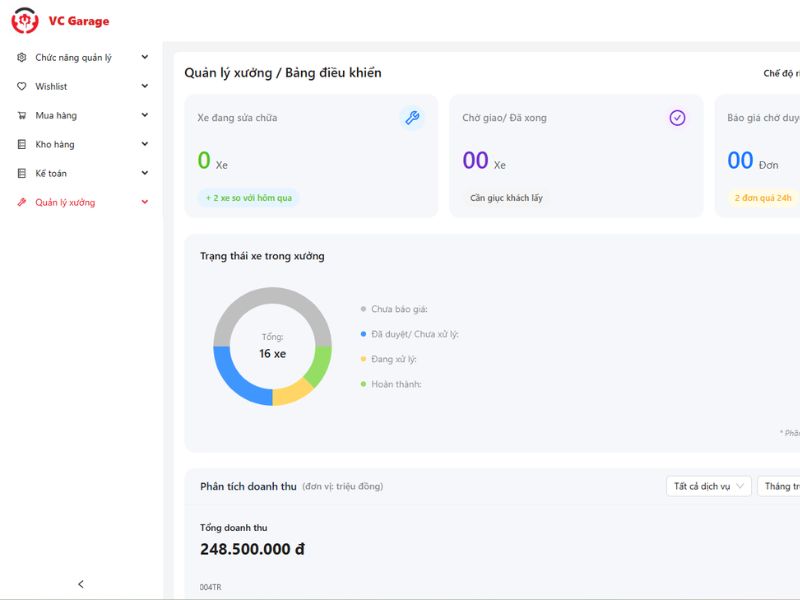Click '+ 2 xe so với hôm qua' badge
Screen dimensions: 800x600
(249, 198)
